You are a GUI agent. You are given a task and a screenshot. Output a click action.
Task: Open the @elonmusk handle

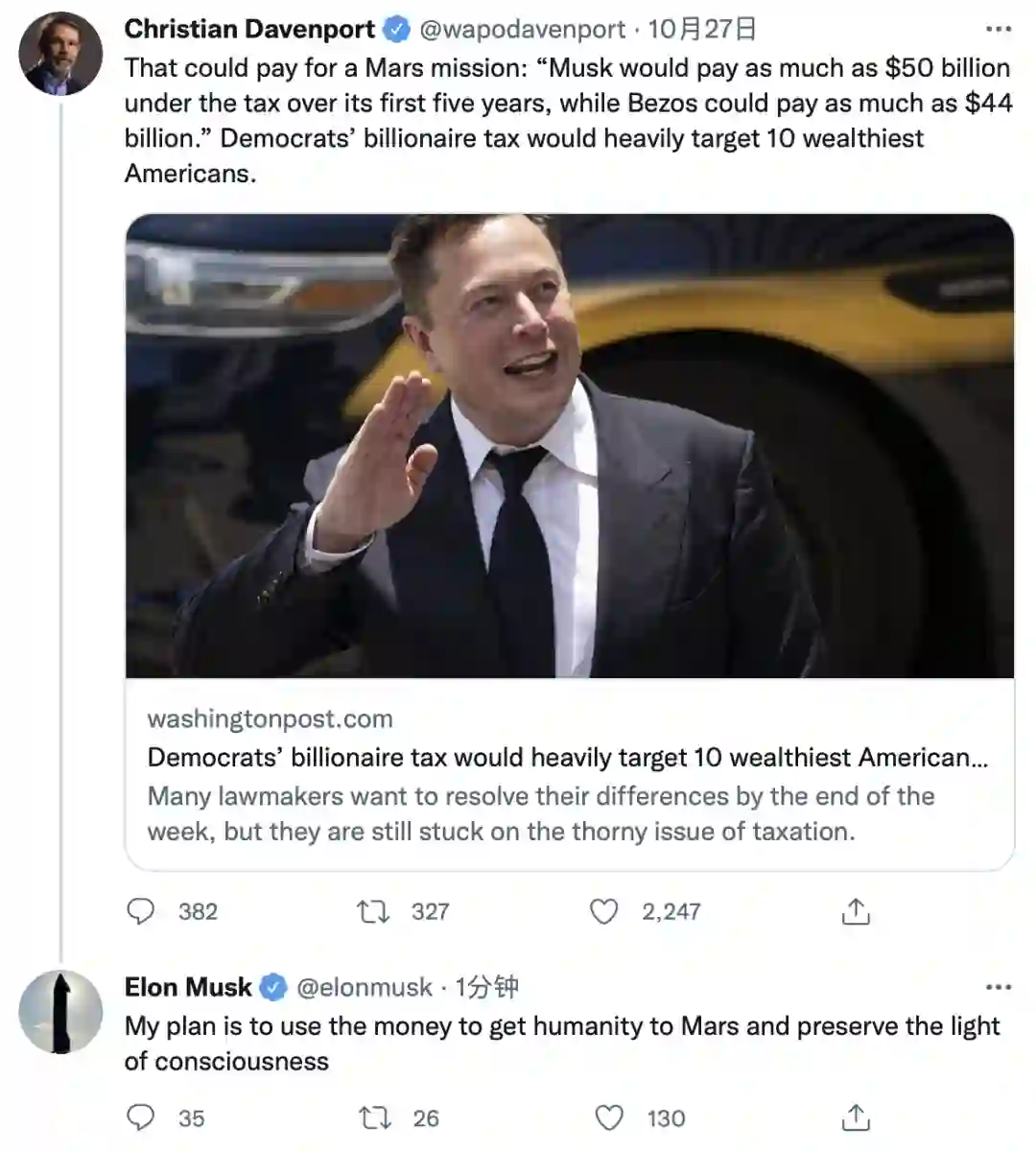tap(365, 987)
